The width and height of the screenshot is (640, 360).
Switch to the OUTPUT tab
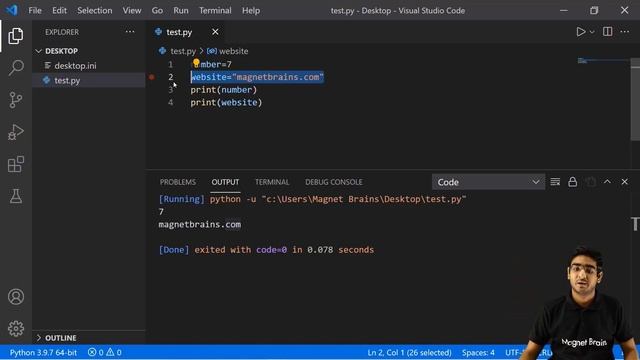225,182
